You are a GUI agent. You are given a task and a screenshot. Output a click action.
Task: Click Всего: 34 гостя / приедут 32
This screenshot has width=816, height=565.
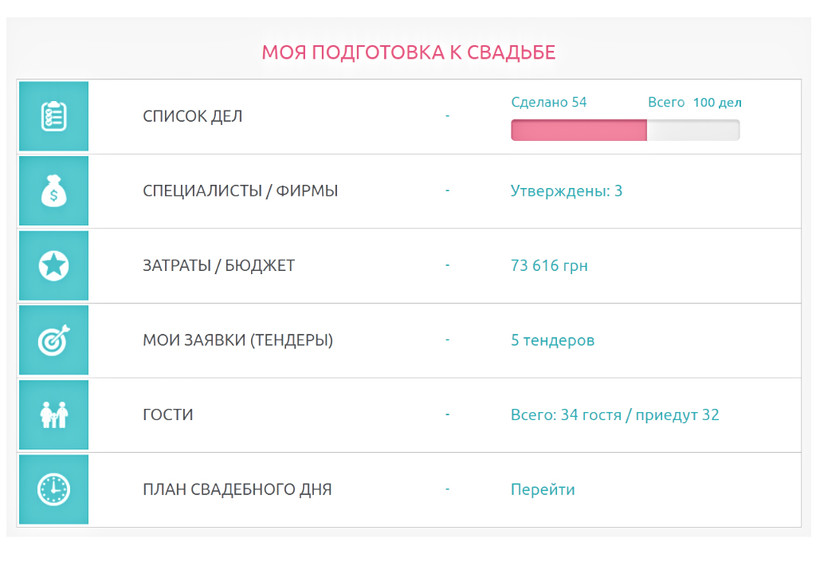coord(615,415)
